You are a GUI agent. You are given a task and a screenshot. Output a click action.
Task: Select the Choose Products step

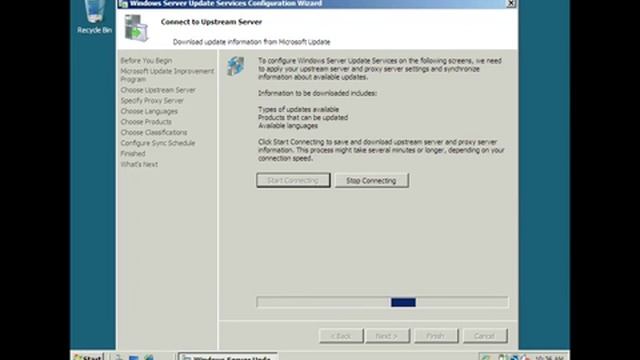[x=146, y=122]
